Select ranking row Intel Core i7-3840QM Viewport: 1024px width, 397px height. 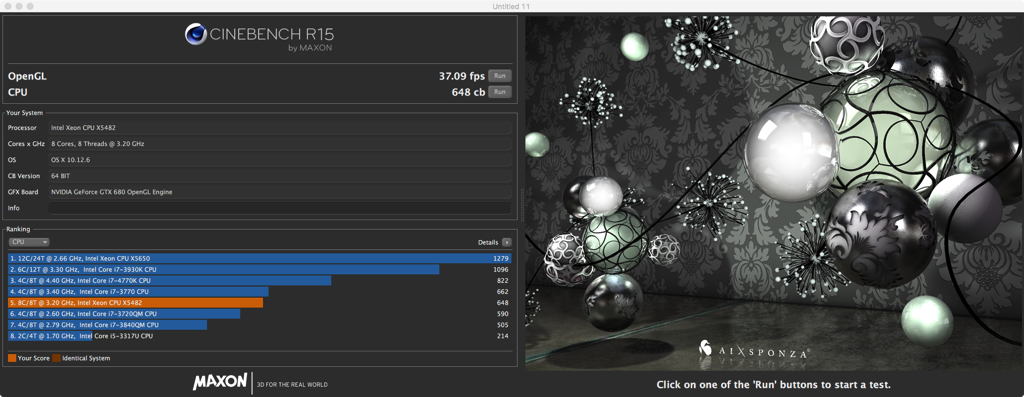coord(260,325)
